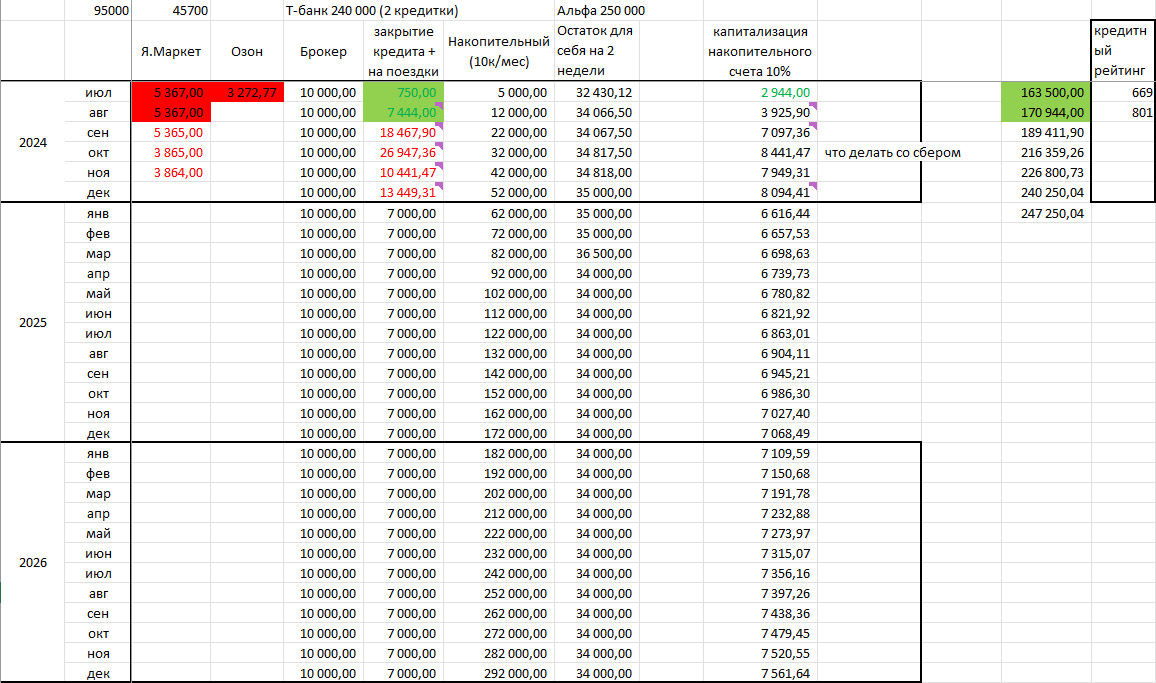Select the red value 10 441,47
Viewport: 1156px width, 683px height.
click(x=403, y=173)
